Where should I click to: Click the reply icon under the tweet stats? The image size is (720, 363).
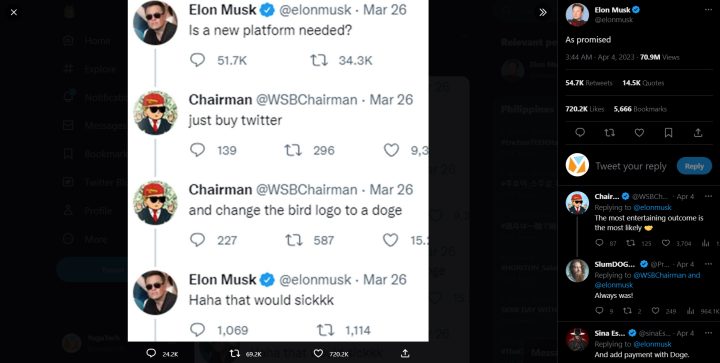point(580,133)
